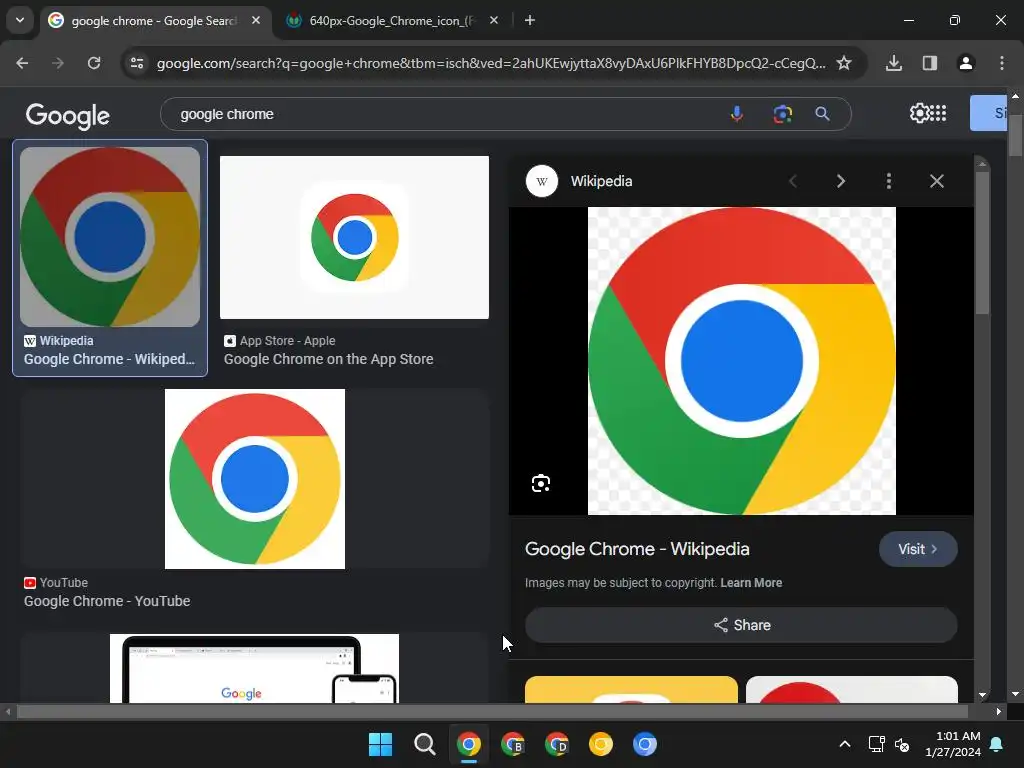This screenshot has width=1024, height=768.
Task: Open Chromium from the taskbar
Action: click(x=645, y=744)
